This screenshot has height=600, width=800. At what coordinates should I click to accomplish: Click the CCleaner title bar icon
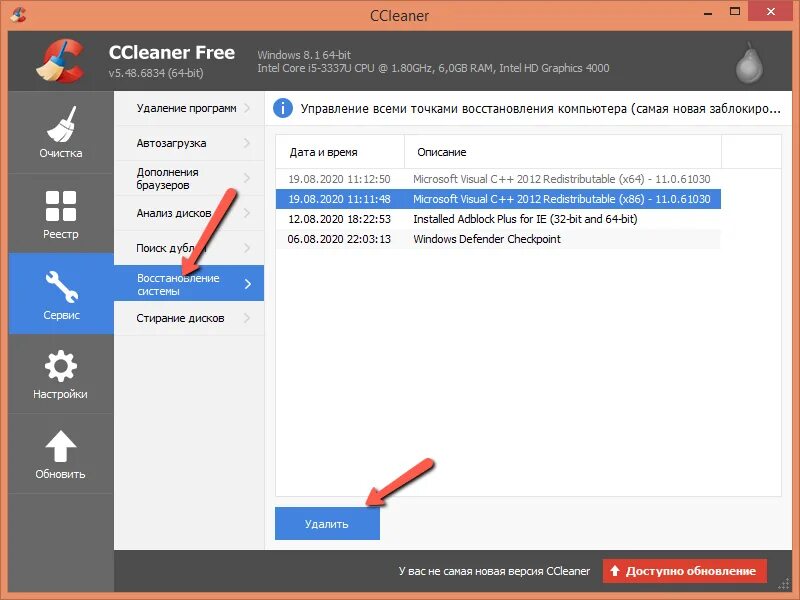click(x=18, y=15)
